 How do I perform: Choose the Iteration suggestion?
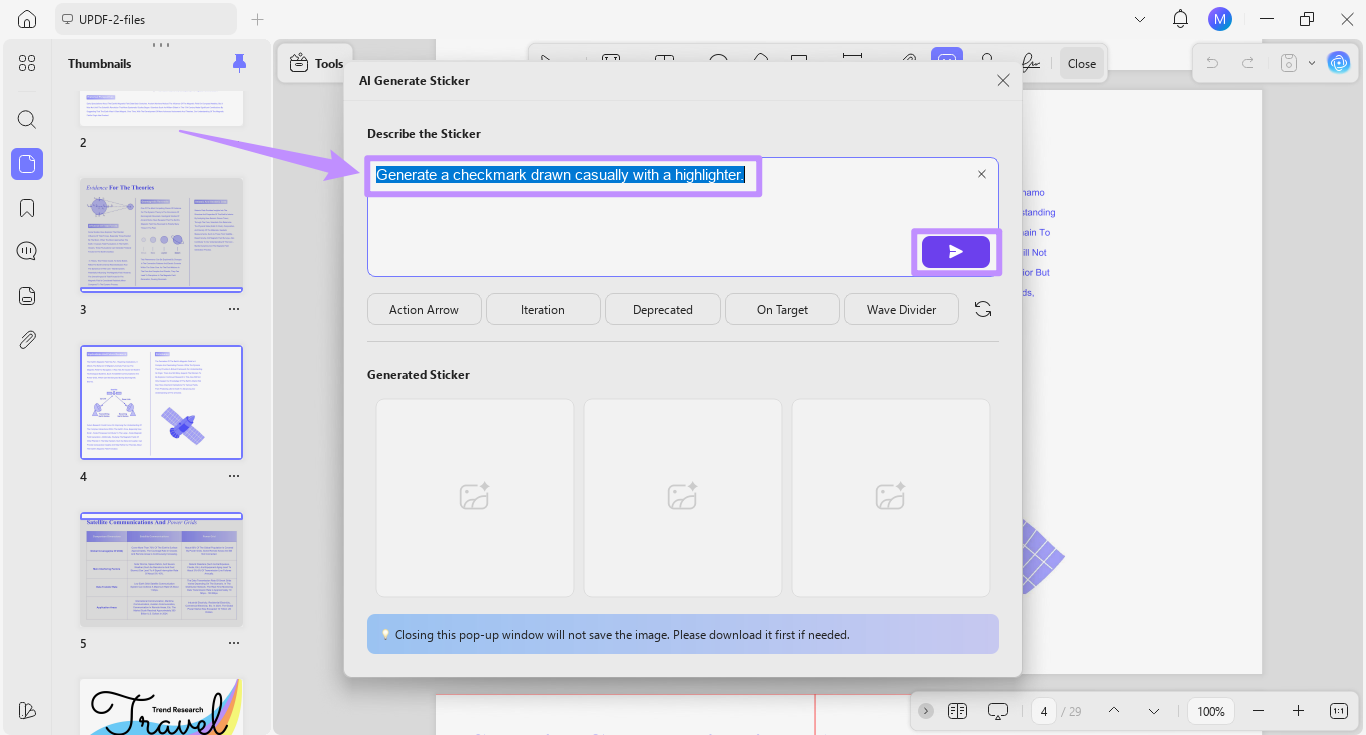(x=543, y=310)
